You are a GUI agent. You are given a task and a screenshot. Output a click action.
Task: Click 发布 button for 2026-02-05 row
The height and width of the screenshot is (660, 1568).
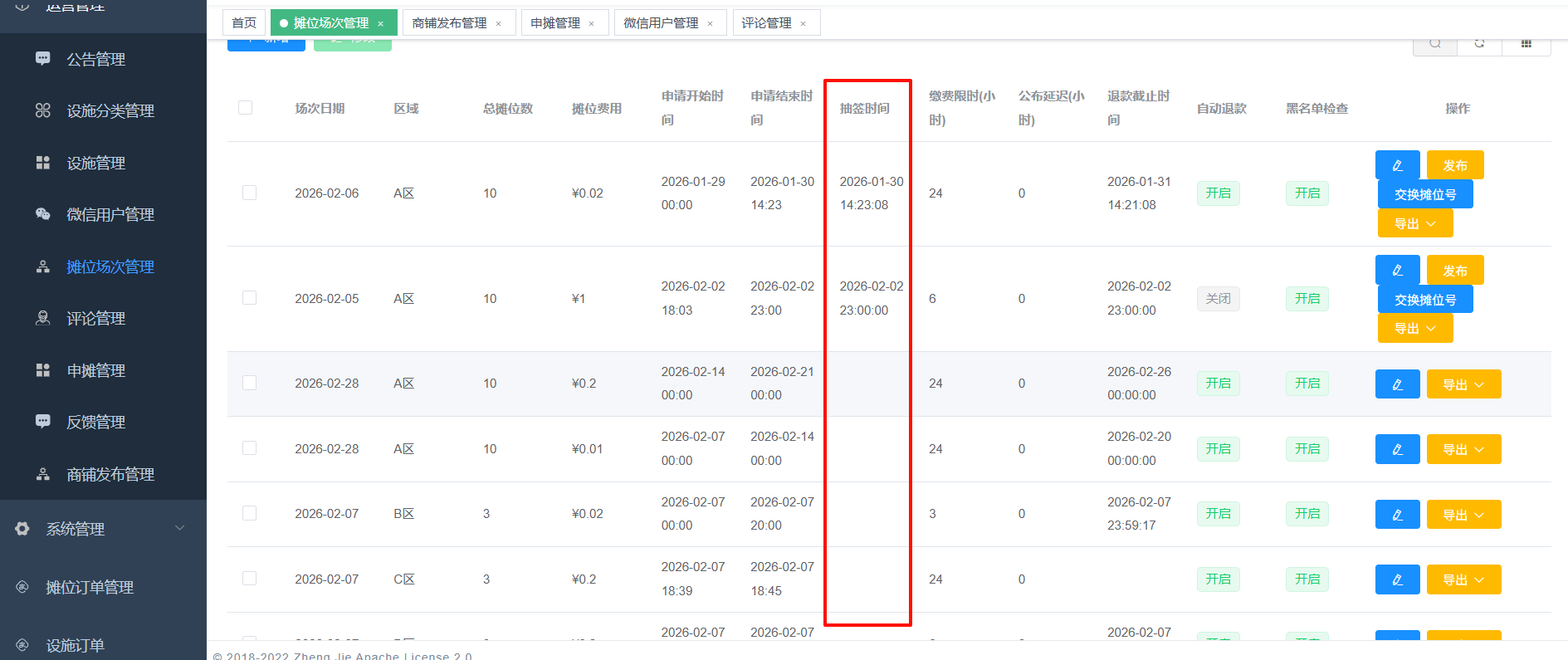(x=1454, y=271)
